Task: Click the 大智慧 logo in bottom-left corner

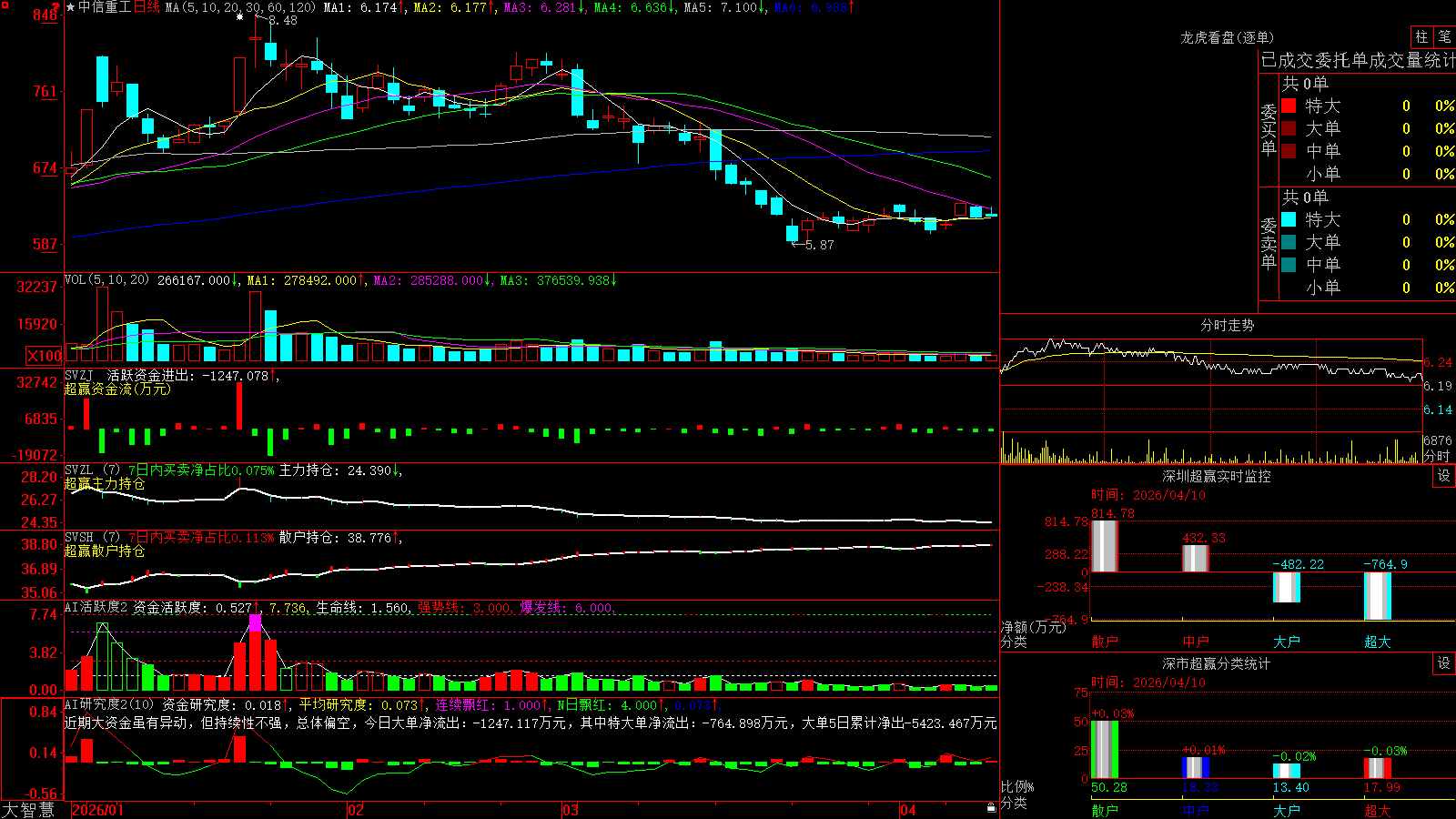Action: point(29,810)
